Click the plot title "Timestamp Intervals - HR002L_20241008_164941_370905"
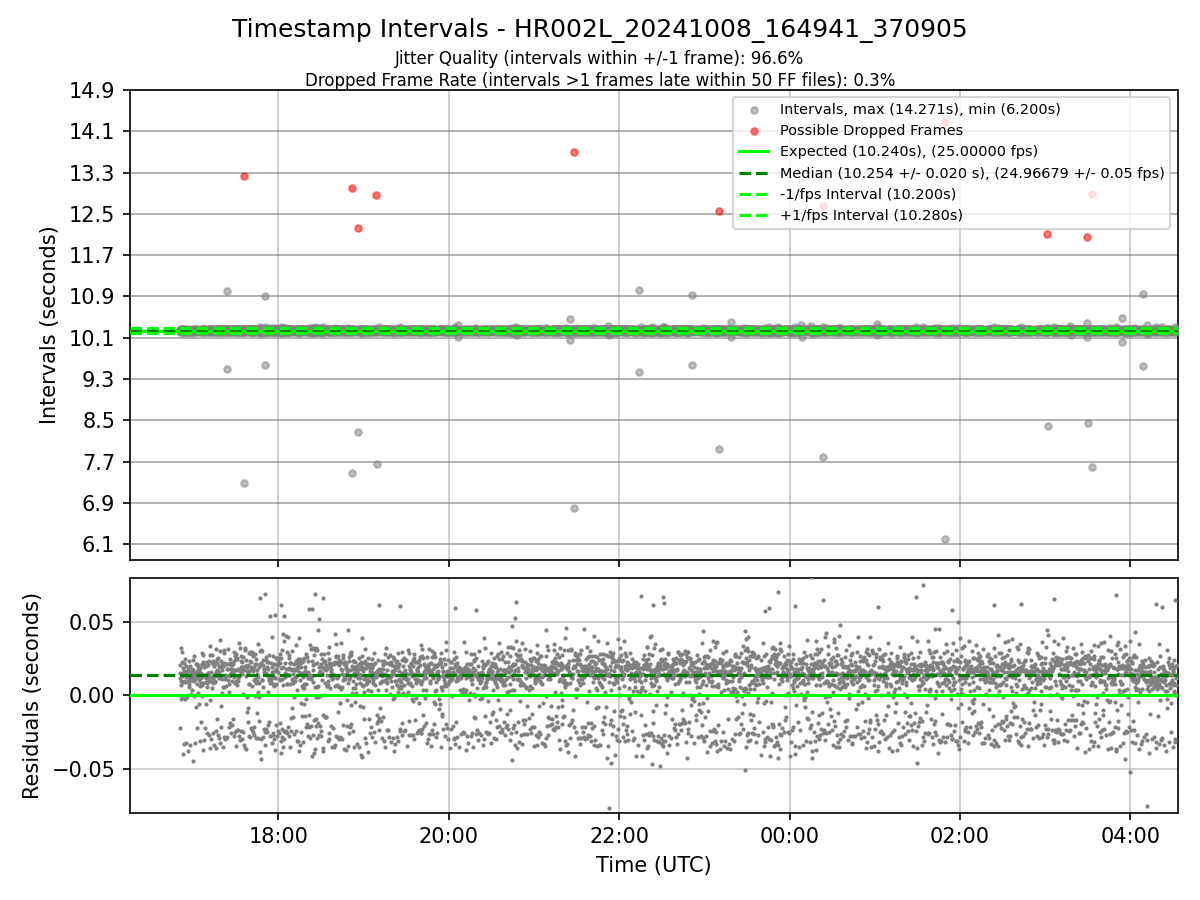Viewport: 1200px width, 900px height. tap(599, 29)
